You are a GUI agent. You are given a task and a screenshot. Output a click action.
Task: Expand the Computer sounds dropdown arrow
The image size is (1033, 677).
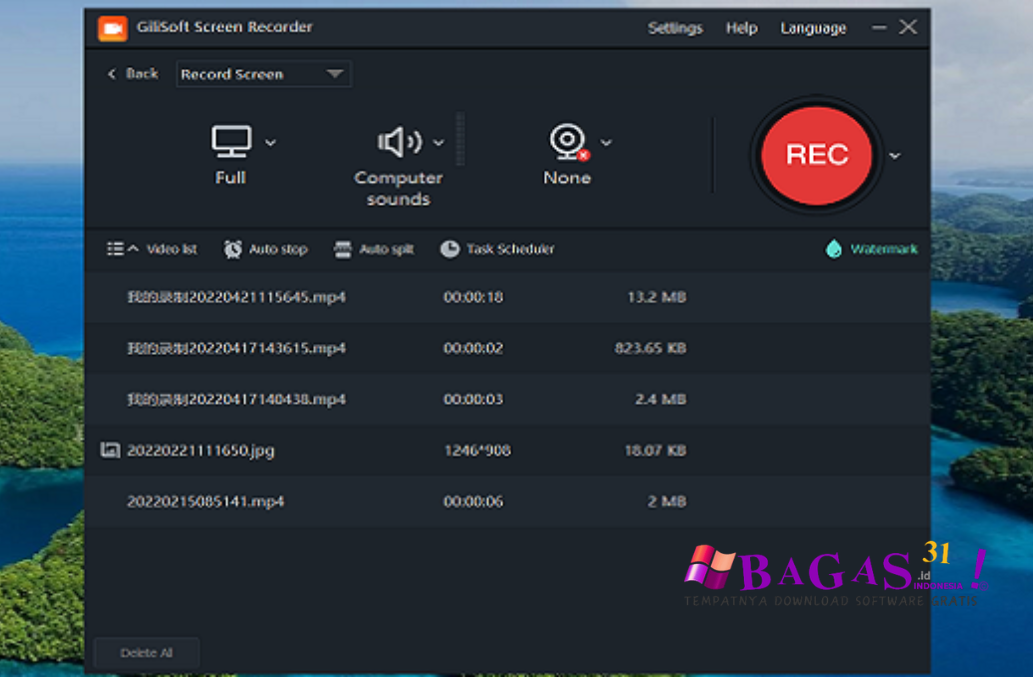[439, 142]
